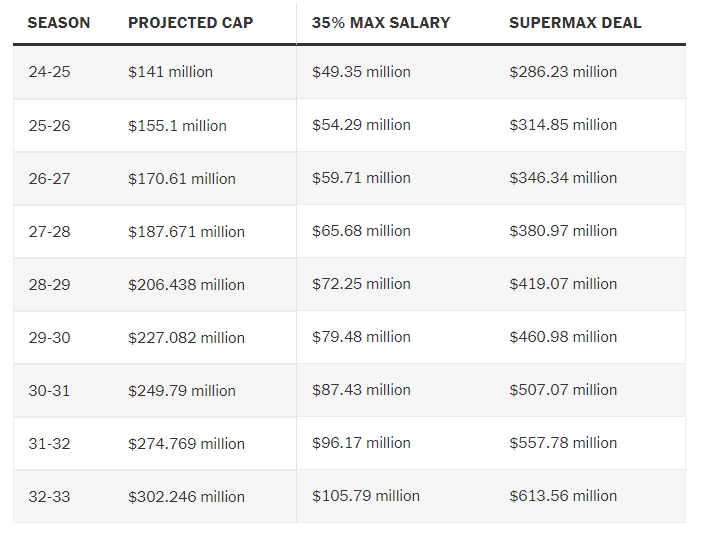Click the $419.07 million supermax cell
701x543 pixels.
point(563,284)
